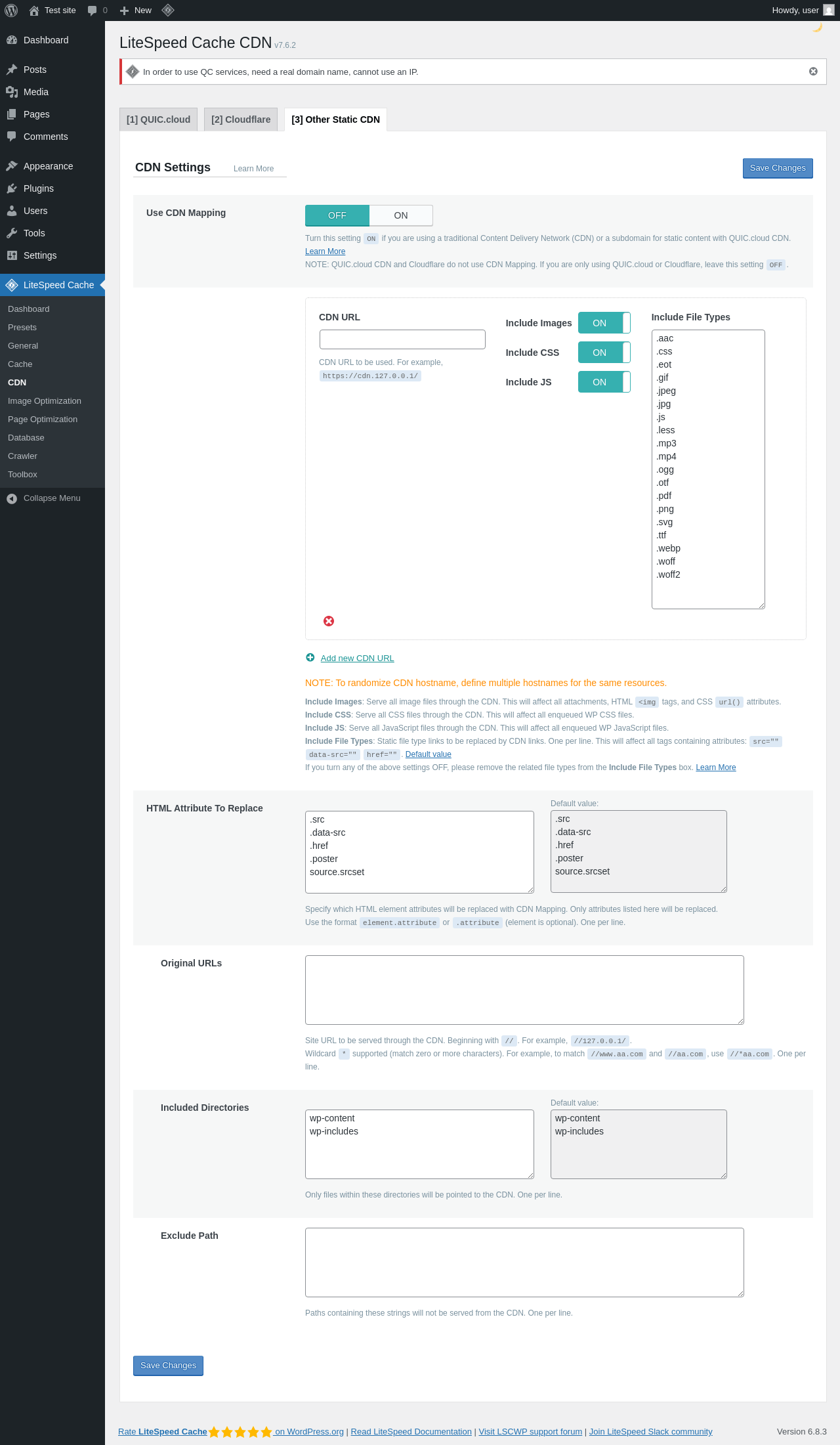The image size is (840, 1445).
Task: Click the WordPress logo in admin bar
Action: (x=11, y=11)
